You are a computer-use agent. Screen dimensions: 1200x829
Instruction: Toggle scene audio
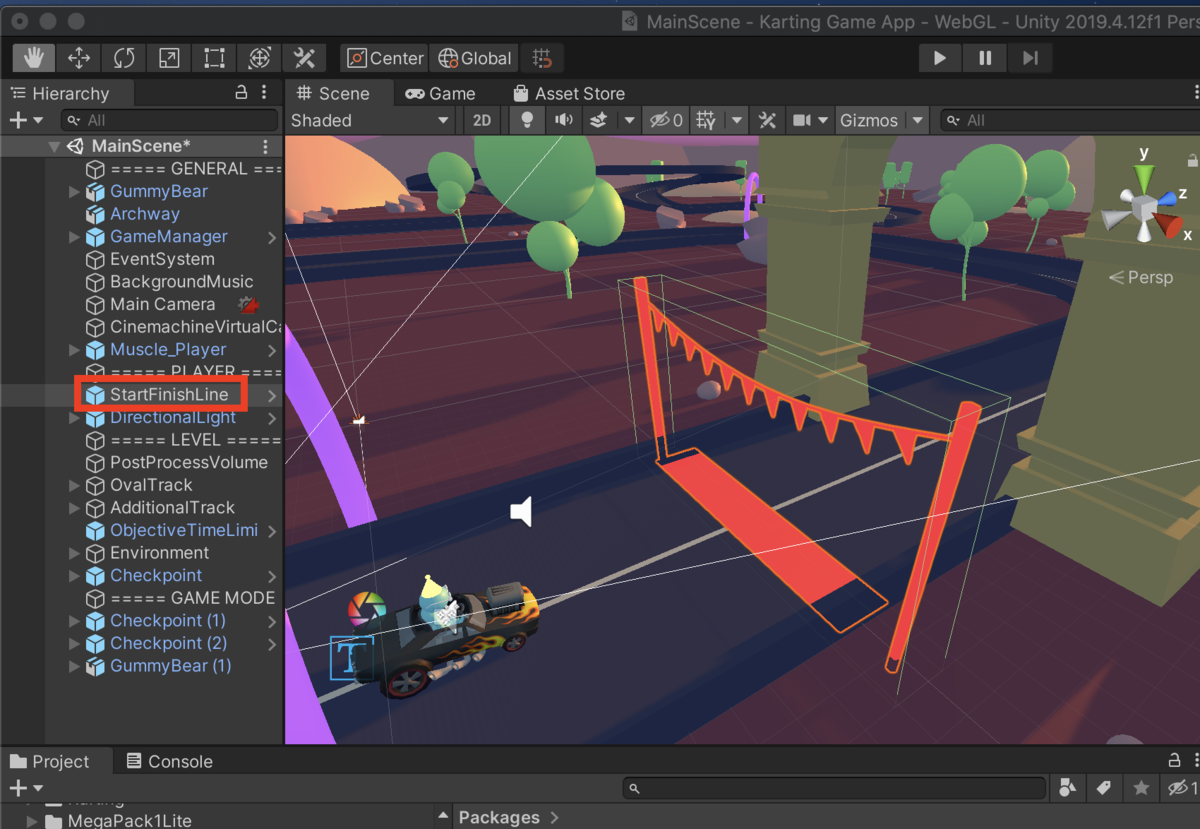pyautogui.click(x=564, y=120)
